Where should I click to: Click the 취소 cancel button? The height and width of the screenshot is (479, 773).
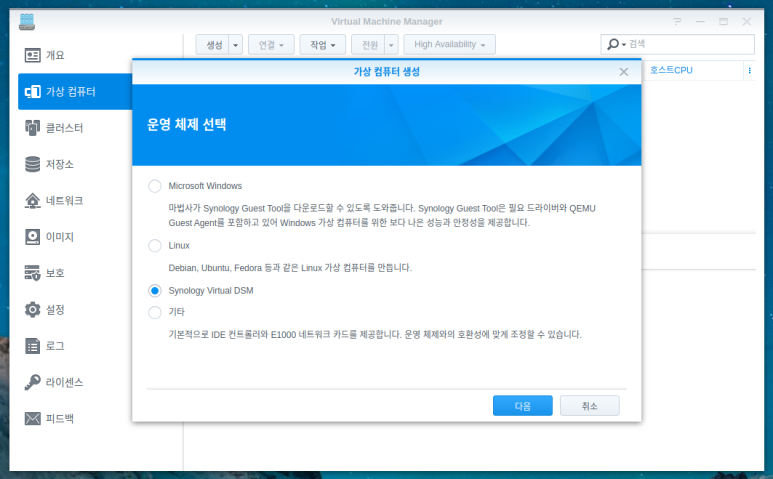pyautogui.click(x=590, y=406)
